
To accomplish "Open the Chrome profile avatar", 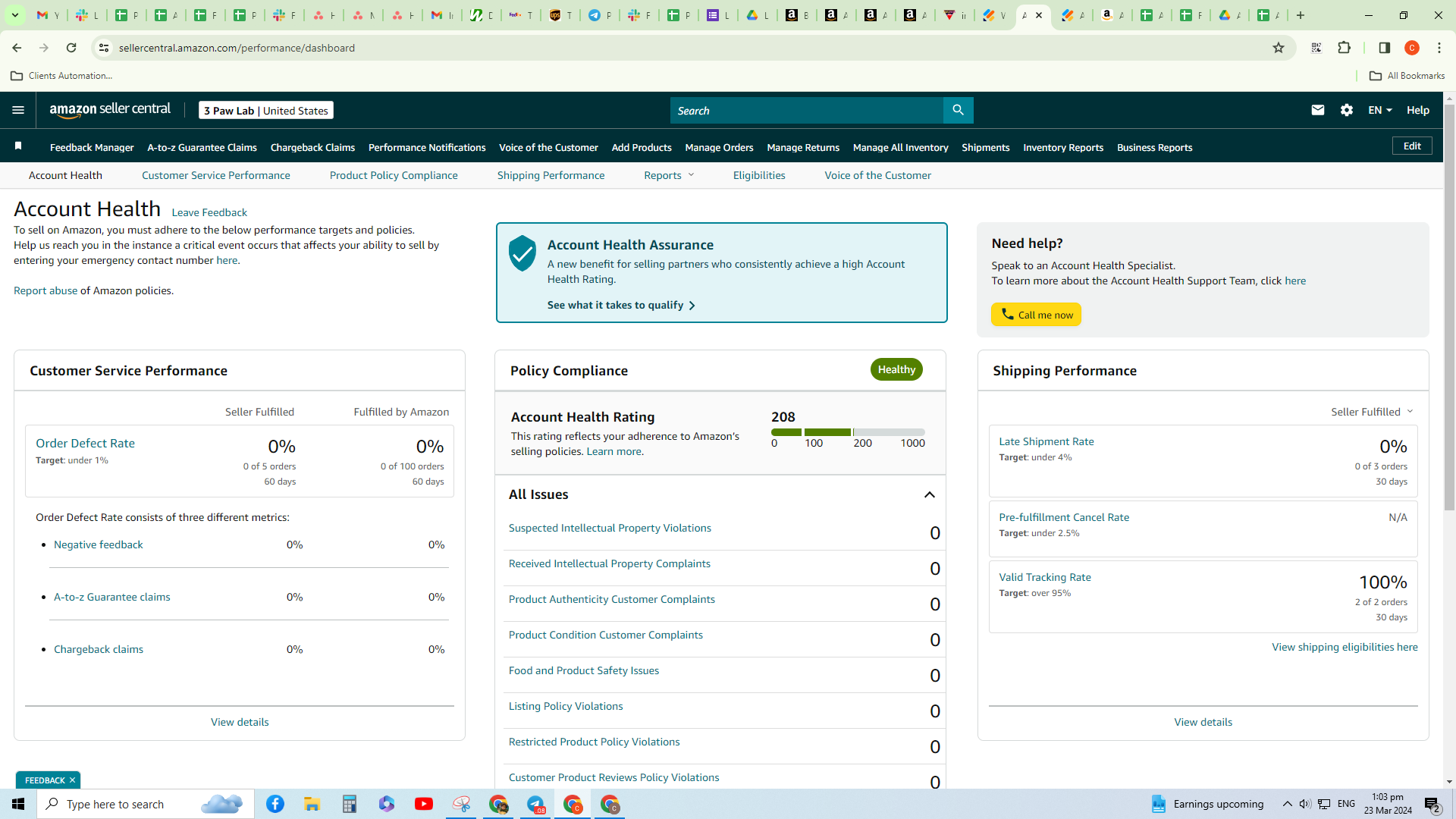I will 1412,48.
